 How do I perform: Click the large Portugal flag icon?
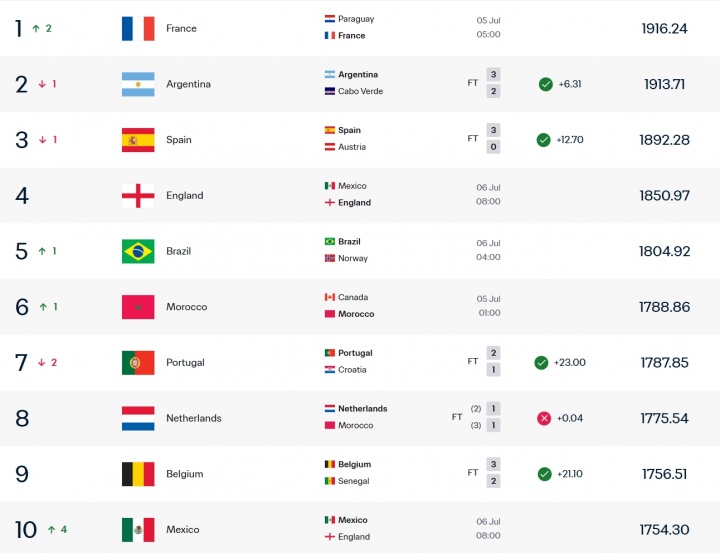coord(138,362)
